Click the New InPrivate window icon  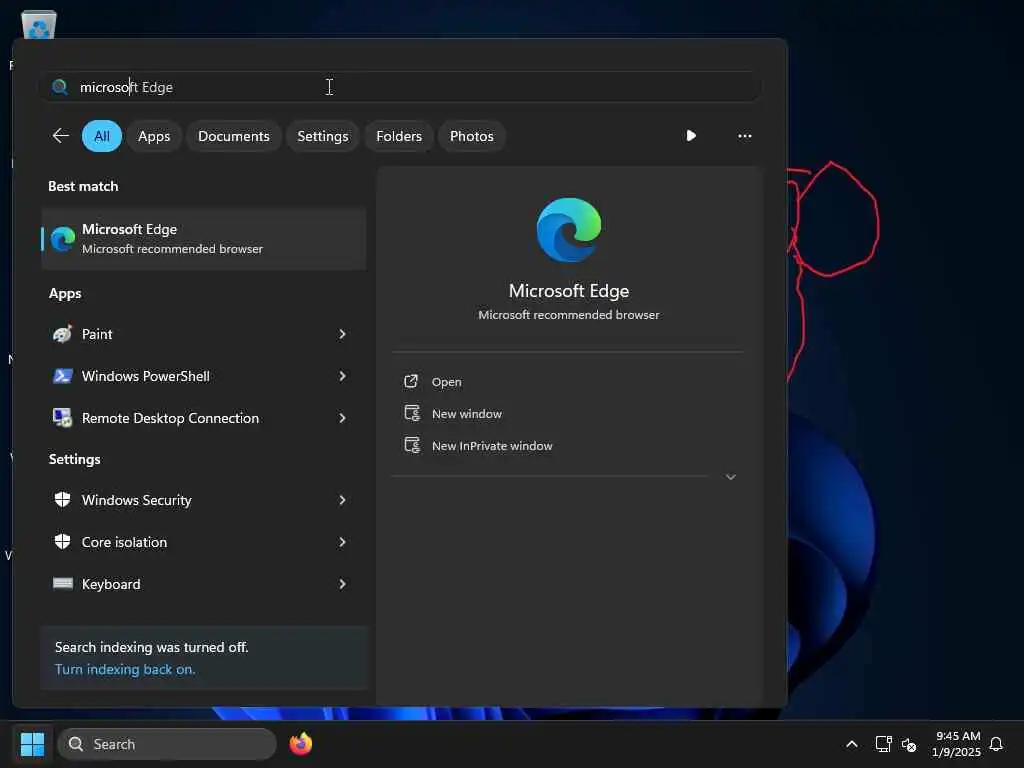click(412, 445)
